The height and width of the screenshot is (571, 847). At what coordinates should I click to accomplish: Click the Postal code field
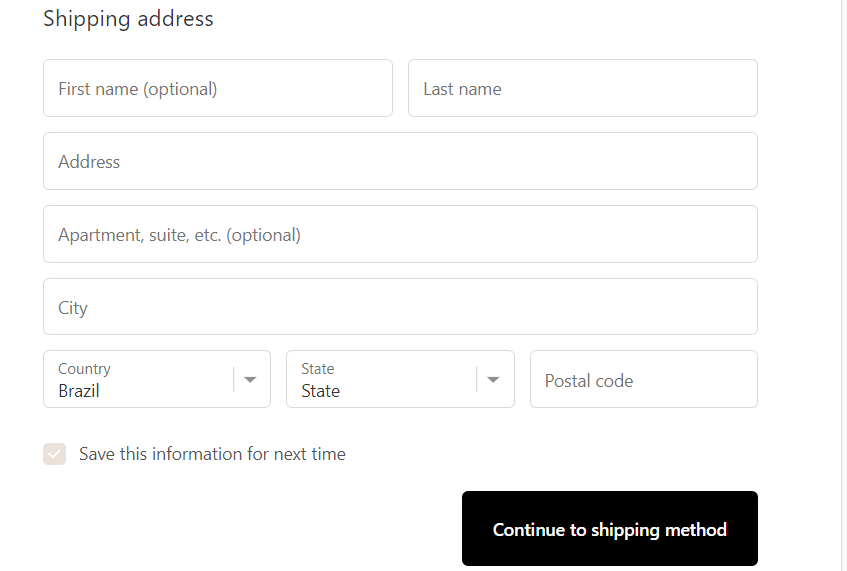[x=643, y=380]
